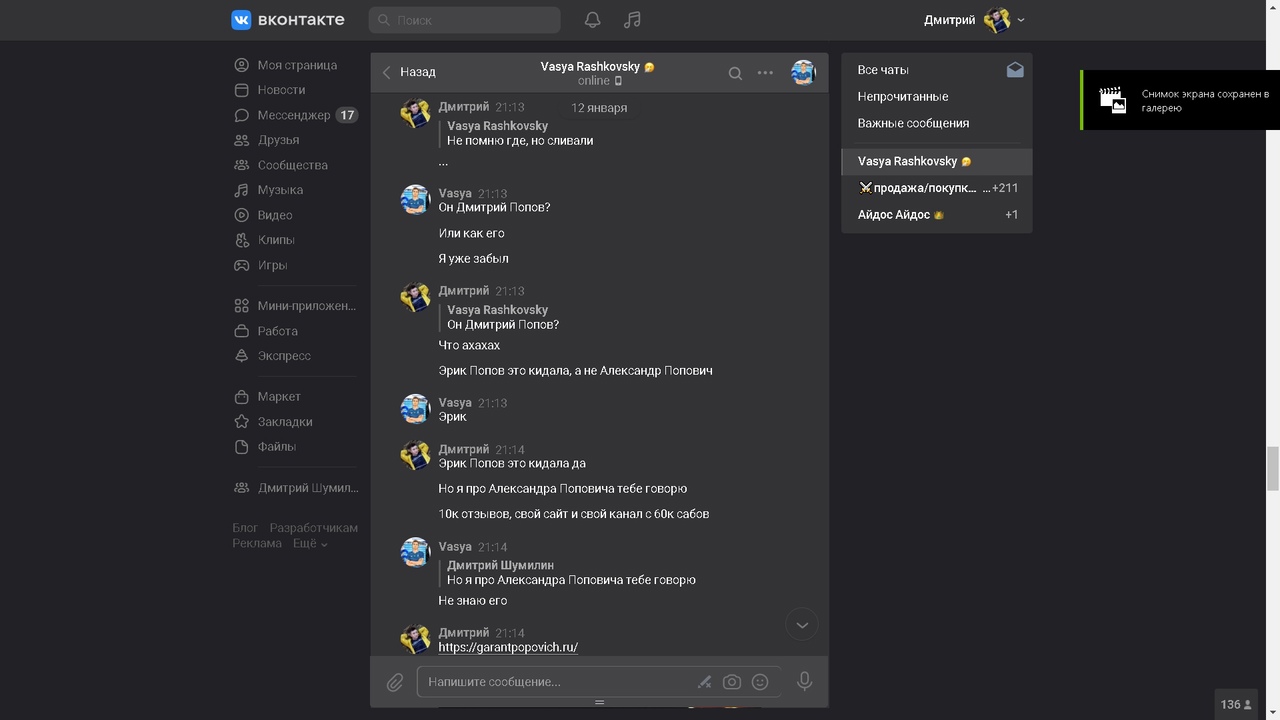Image resolution: width=1280 pixels, height=720 pixels.
Task: Go back using the Назад button
Action: click(x=409, y=72)
